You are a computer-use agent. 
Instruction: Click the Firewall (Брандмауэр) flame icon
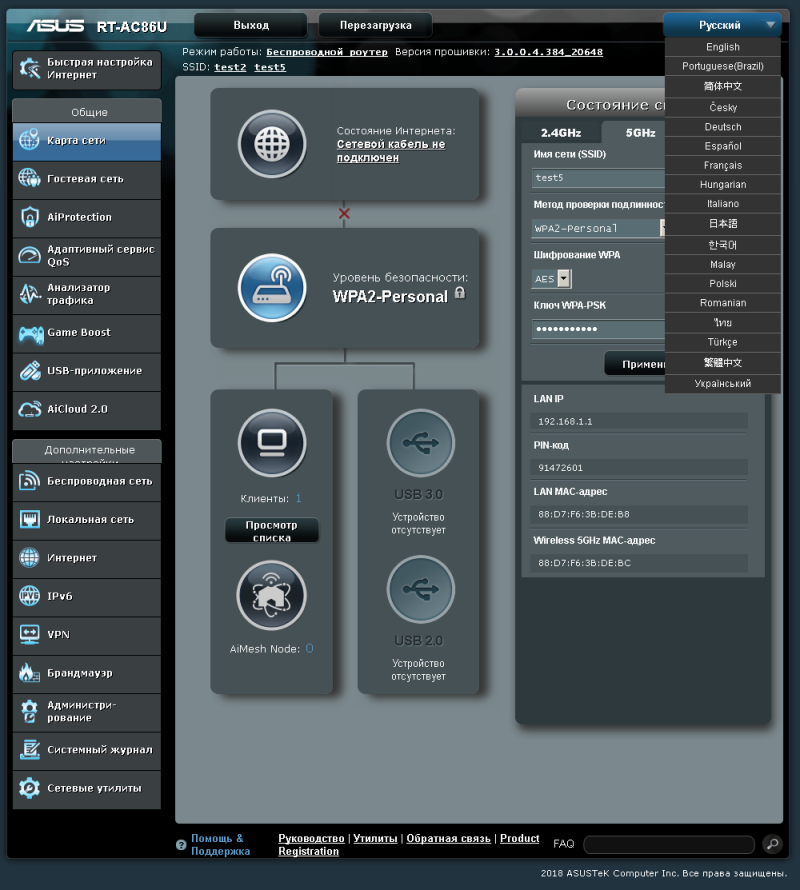30,673
